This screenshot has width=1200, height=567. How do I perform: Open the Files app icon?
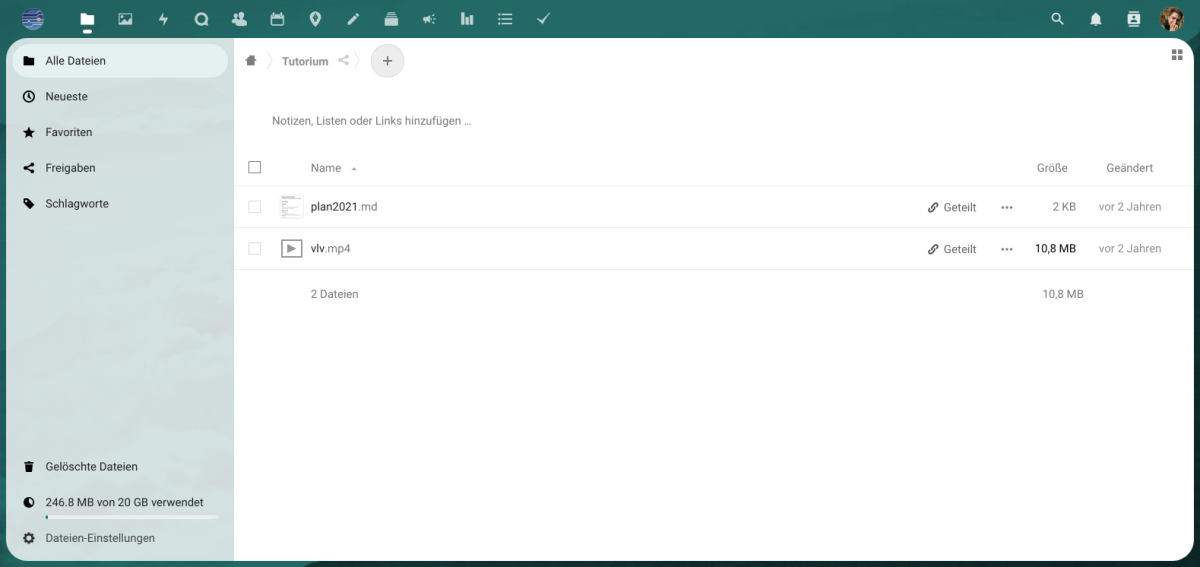pos(87,19)
